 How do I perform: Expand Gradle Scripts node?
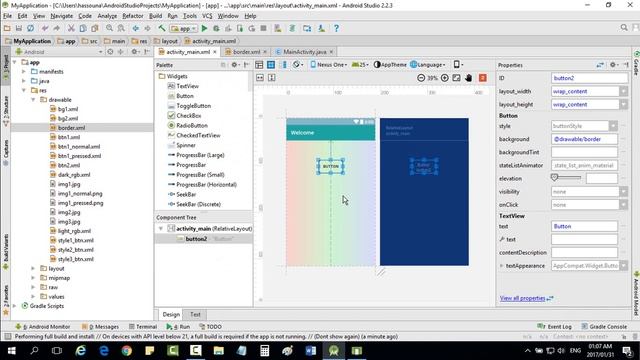click(x=15, y=306)
